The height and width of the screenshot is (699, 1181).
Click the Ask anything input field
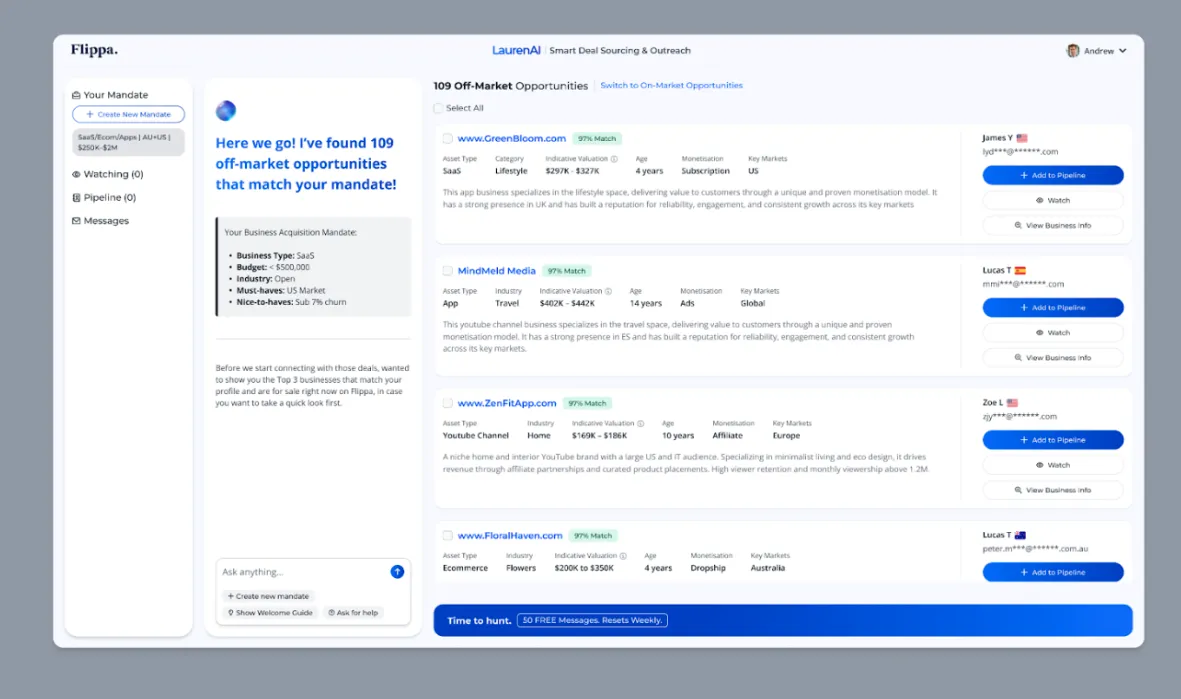click(300, 572)
